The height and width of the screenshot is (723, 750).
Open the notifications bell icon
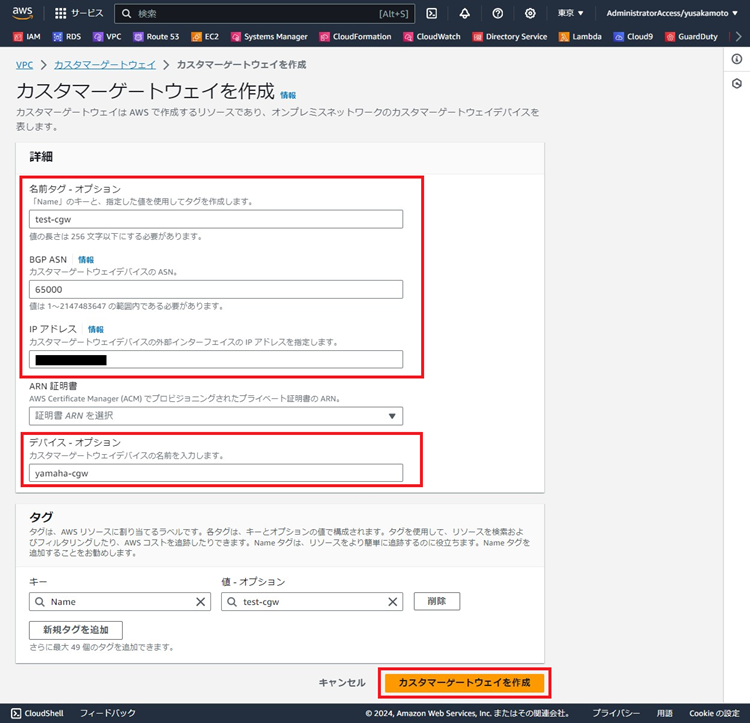(464, 13)
